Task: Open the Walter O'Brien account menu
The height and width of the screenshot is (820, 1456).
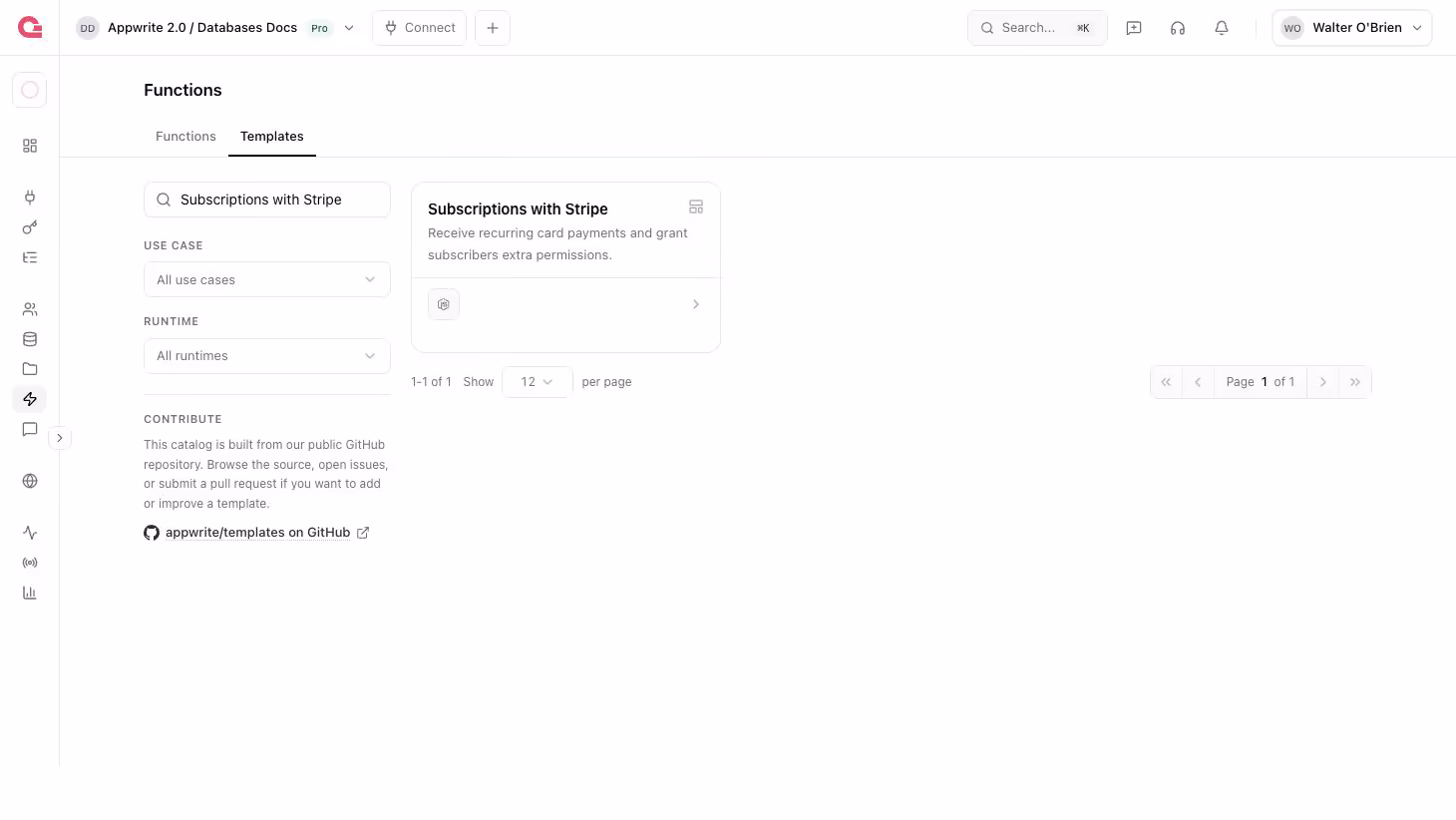Action: click(1352, 28)
